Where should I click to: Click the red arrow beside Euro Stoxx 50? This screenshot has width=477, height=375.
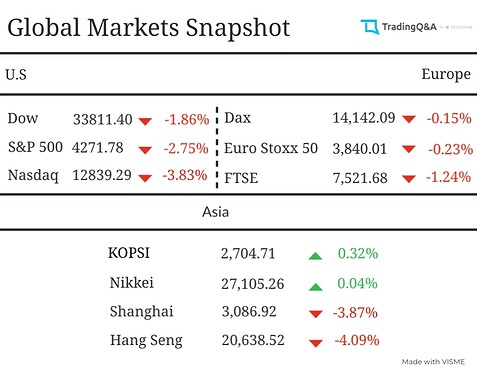pyautogui.click(x=409, y=149)
